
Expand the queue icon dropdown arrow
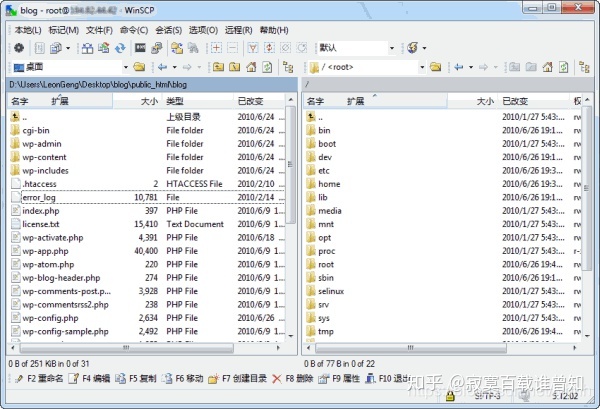click(68, 48)
